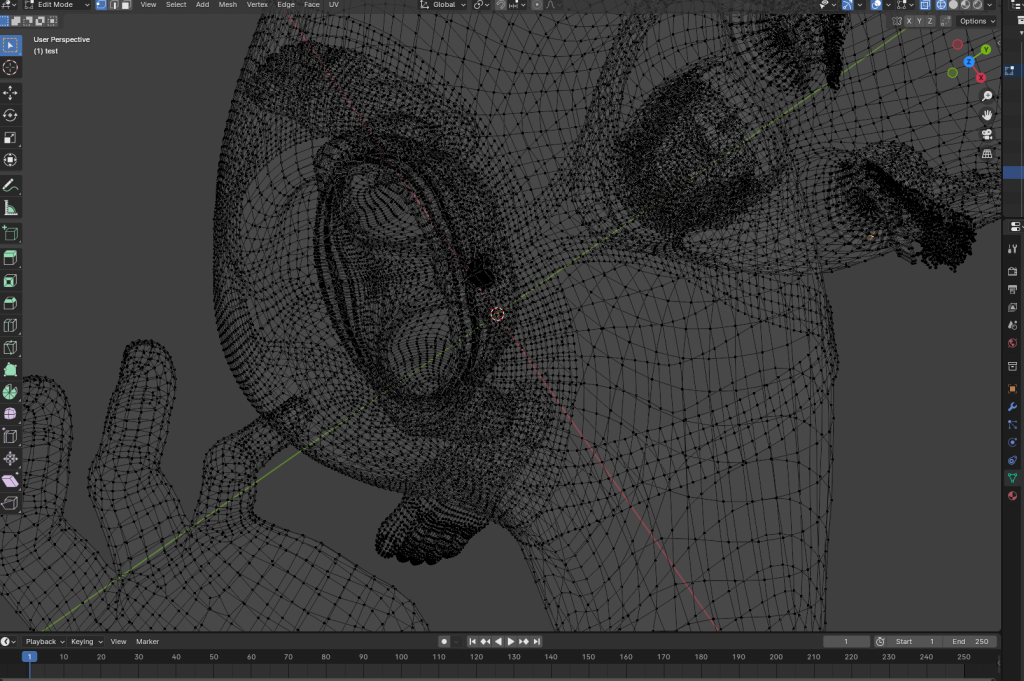1024x681 pixels.
Task: Open the Output properties tab
Action: click(1012, 289)
